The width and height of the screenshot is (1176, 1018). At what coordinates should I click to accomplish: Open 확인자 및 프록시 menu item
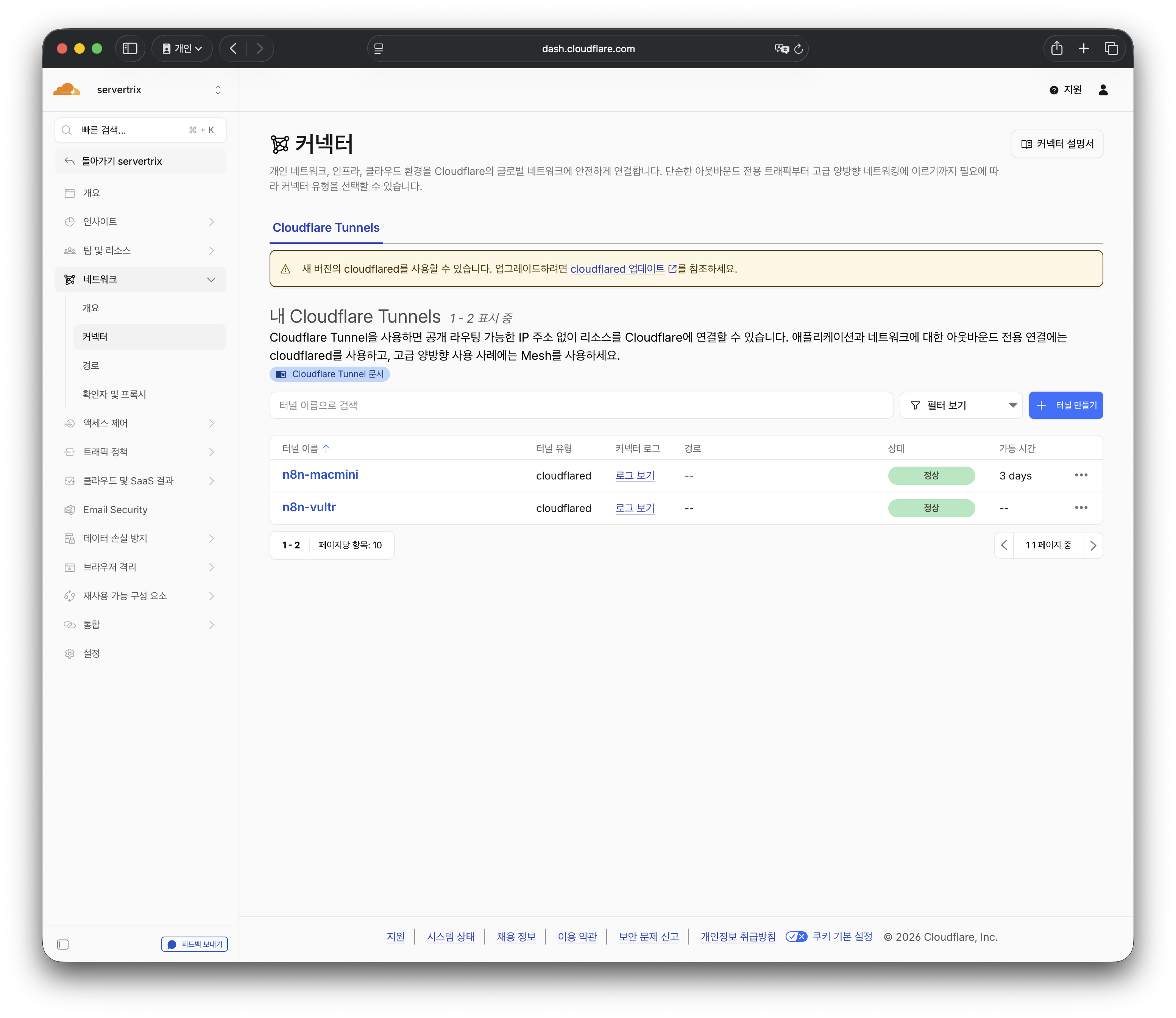(x=149, y=394)
